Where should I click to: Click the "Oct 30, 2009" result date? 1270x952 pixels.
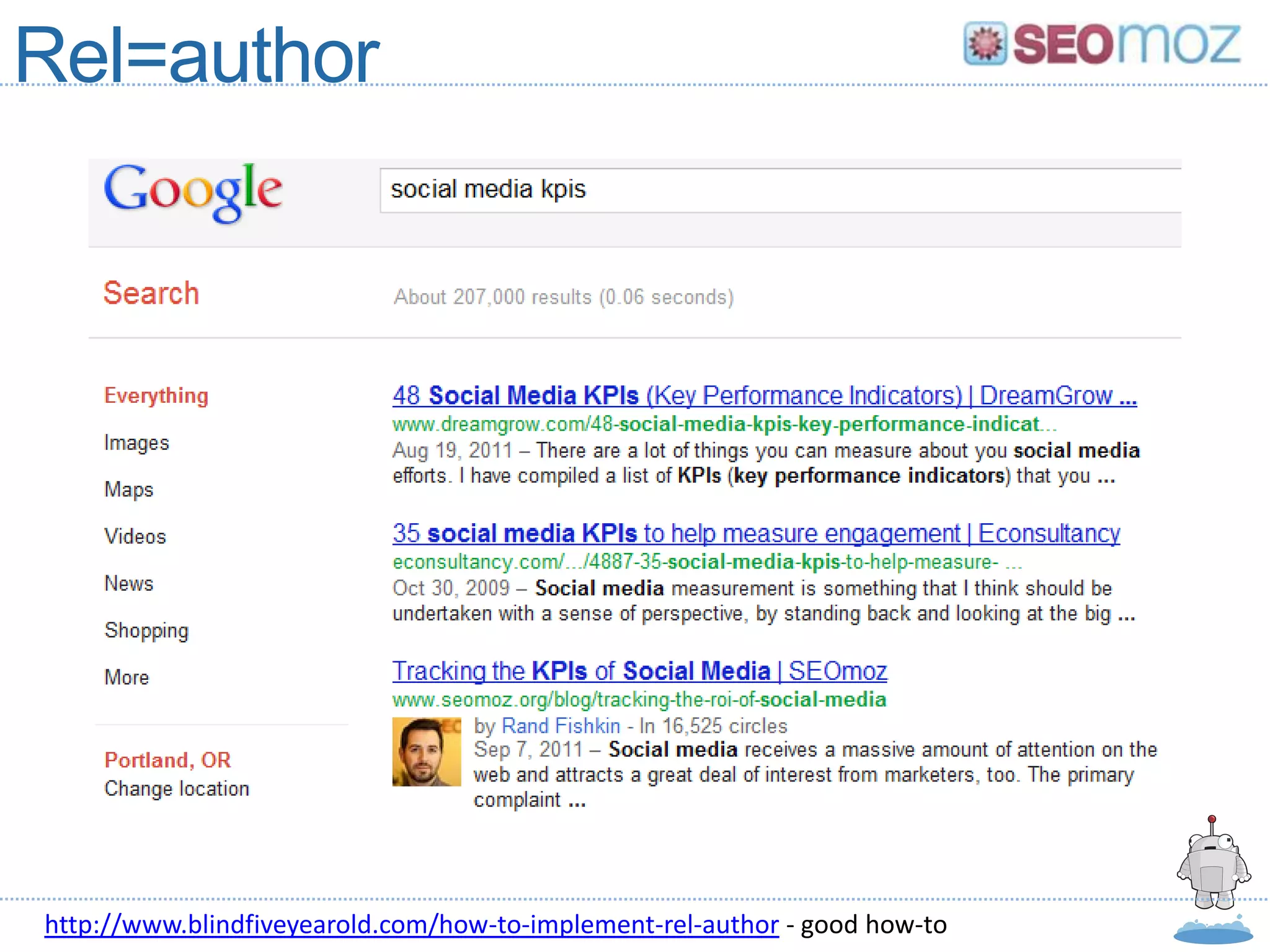coord(451,588)
